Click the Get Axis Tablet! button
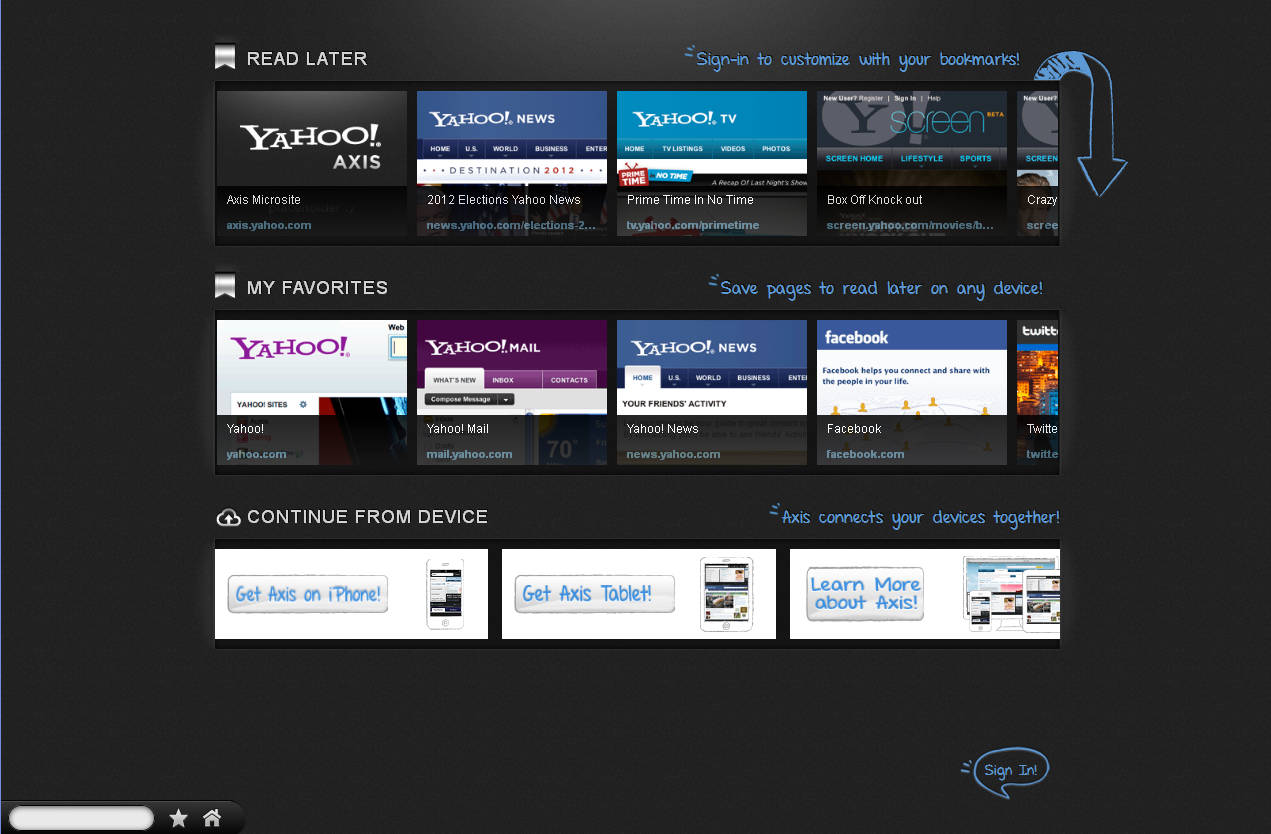The height and width of the screenshot is (834, 1271). 594,594
